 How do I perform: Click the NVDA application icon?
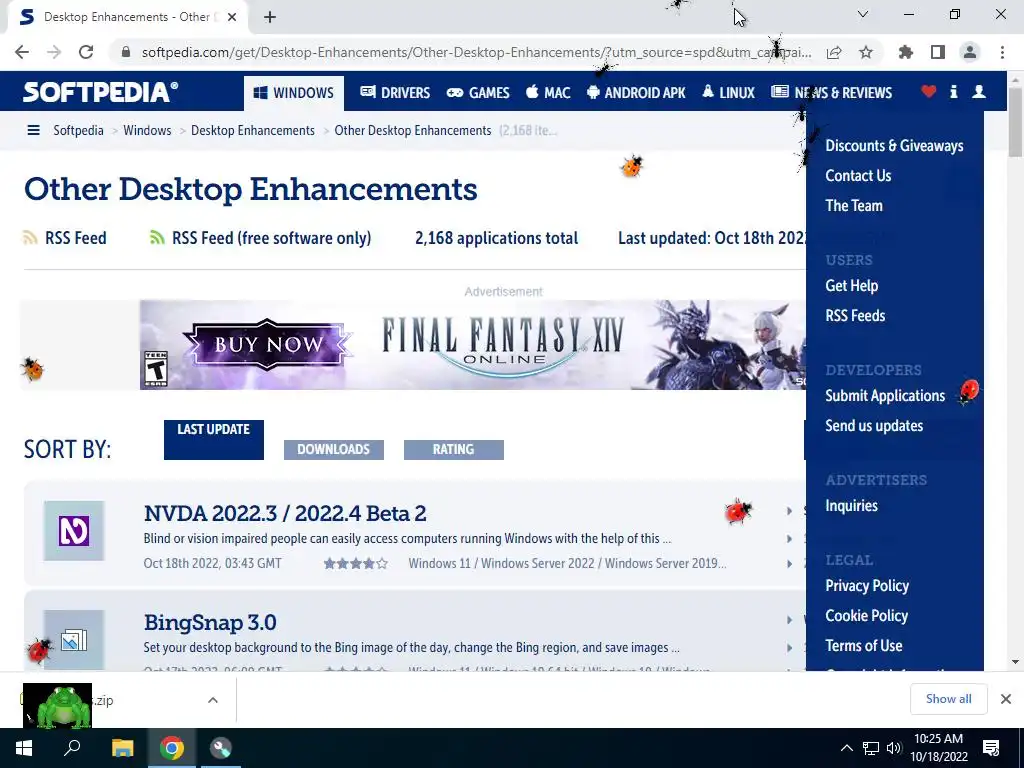(74, 531)
